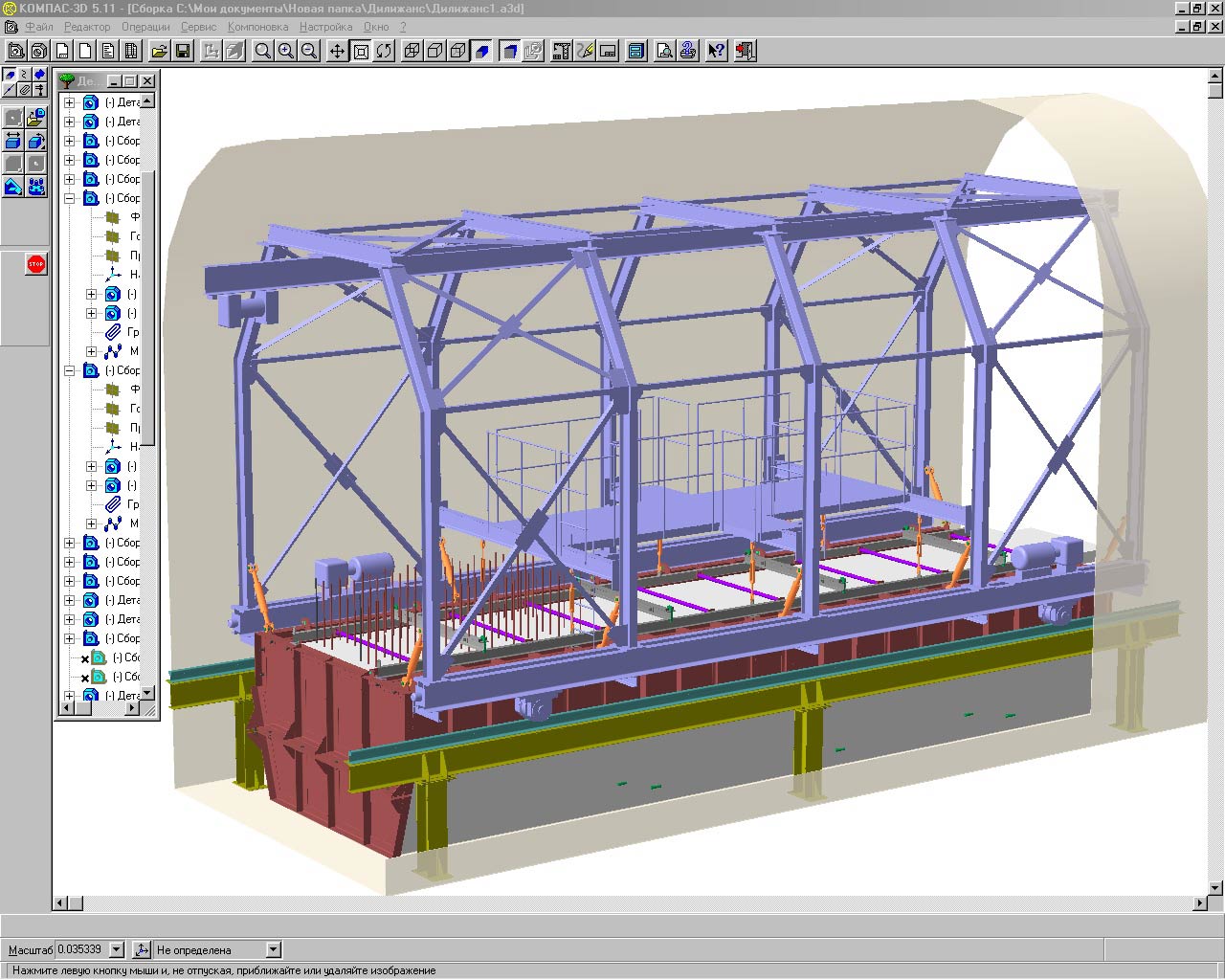
Task: Click the print preview icon
Action: point(664,51)
